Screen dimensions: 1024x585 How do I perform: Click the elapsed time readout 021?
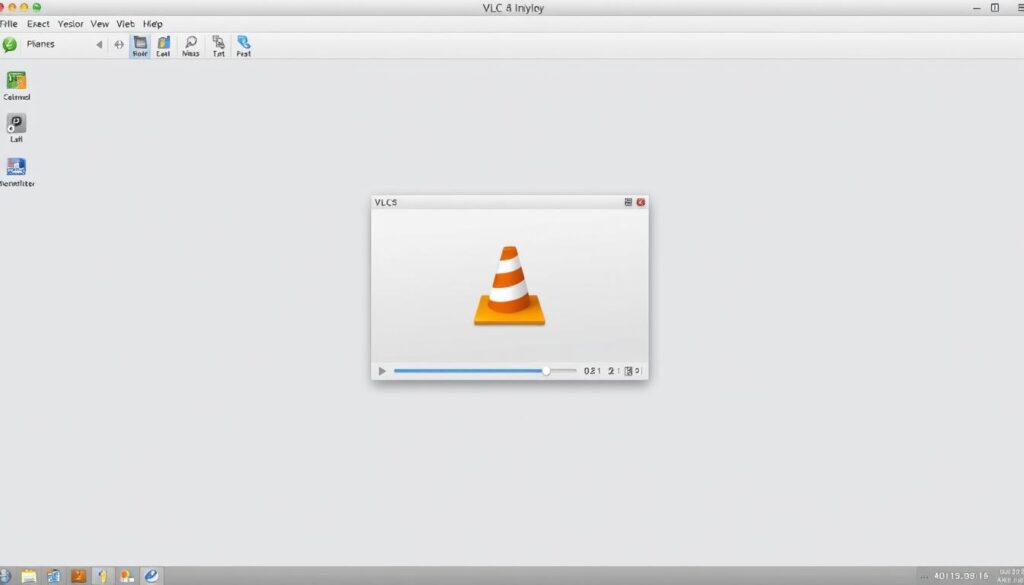592,371
